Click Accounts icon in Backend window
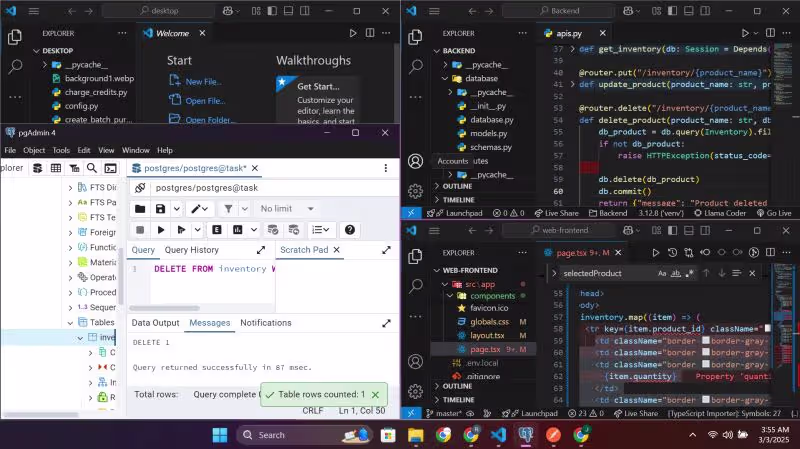Screen dimensions: 800x449 pos(416,161)
